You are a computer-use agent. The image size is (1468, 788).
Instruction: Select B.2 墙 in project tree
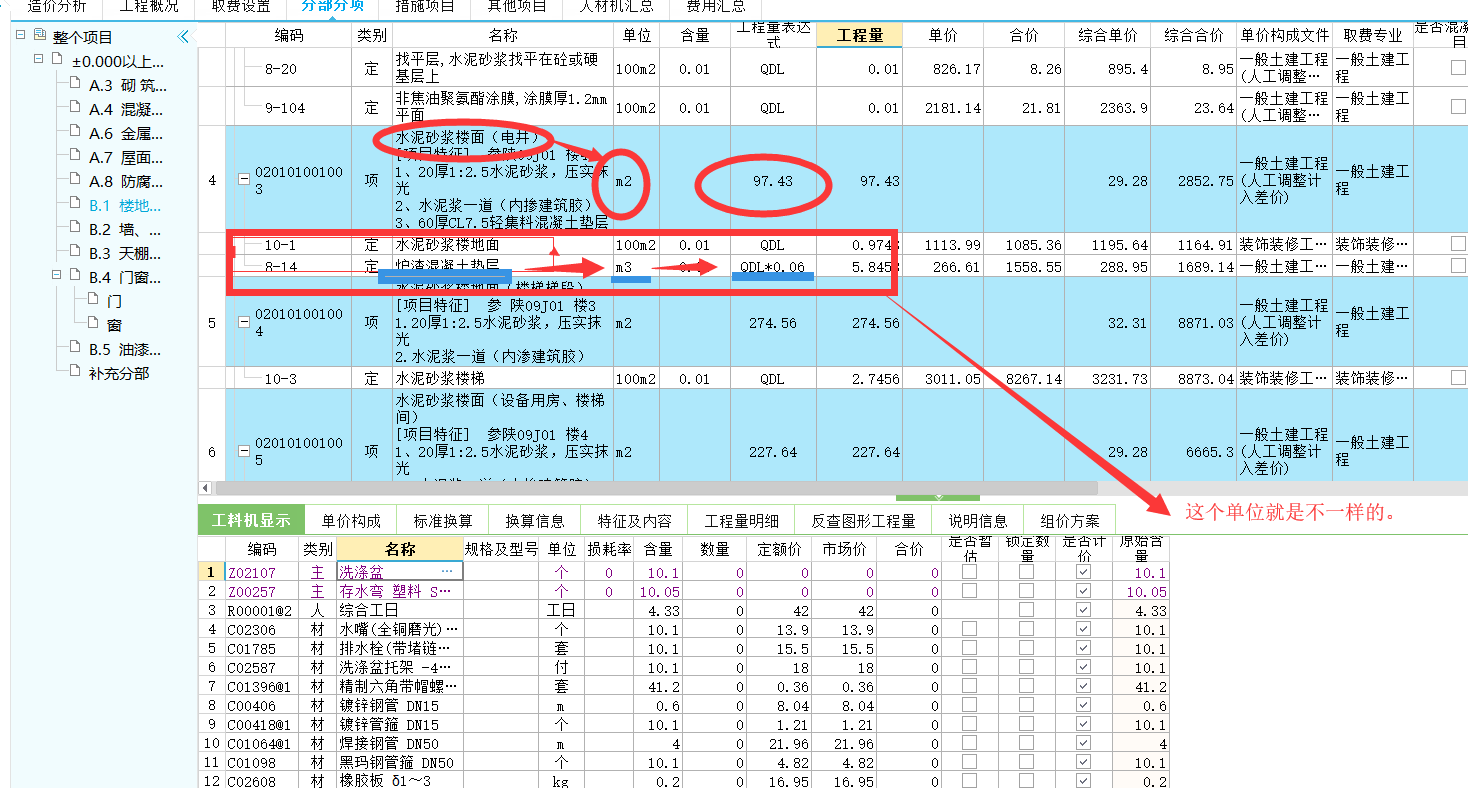(x=125, y=229)
